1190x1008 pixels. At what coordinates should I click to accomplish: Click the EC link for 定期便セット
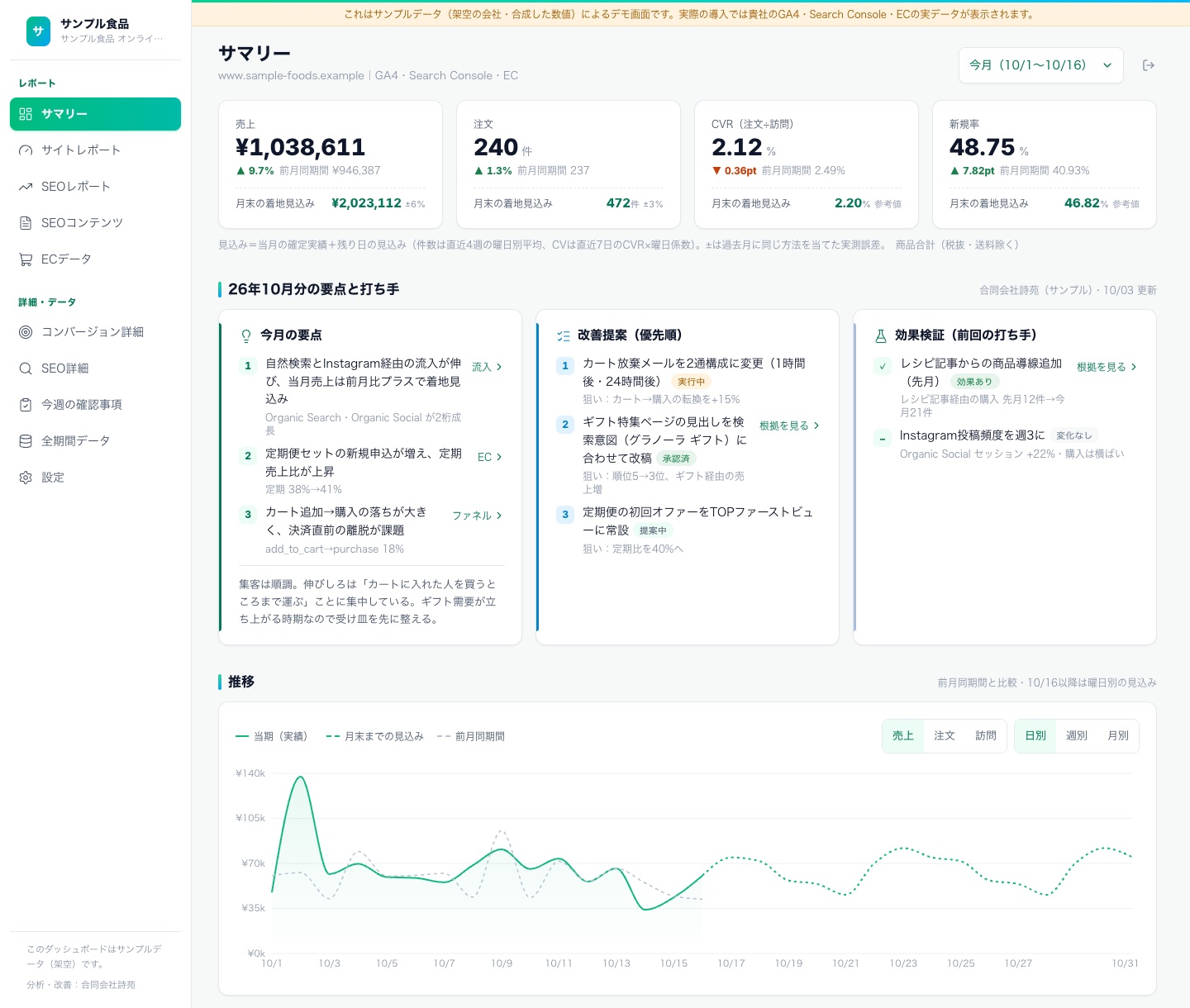(x=490, y=457)
